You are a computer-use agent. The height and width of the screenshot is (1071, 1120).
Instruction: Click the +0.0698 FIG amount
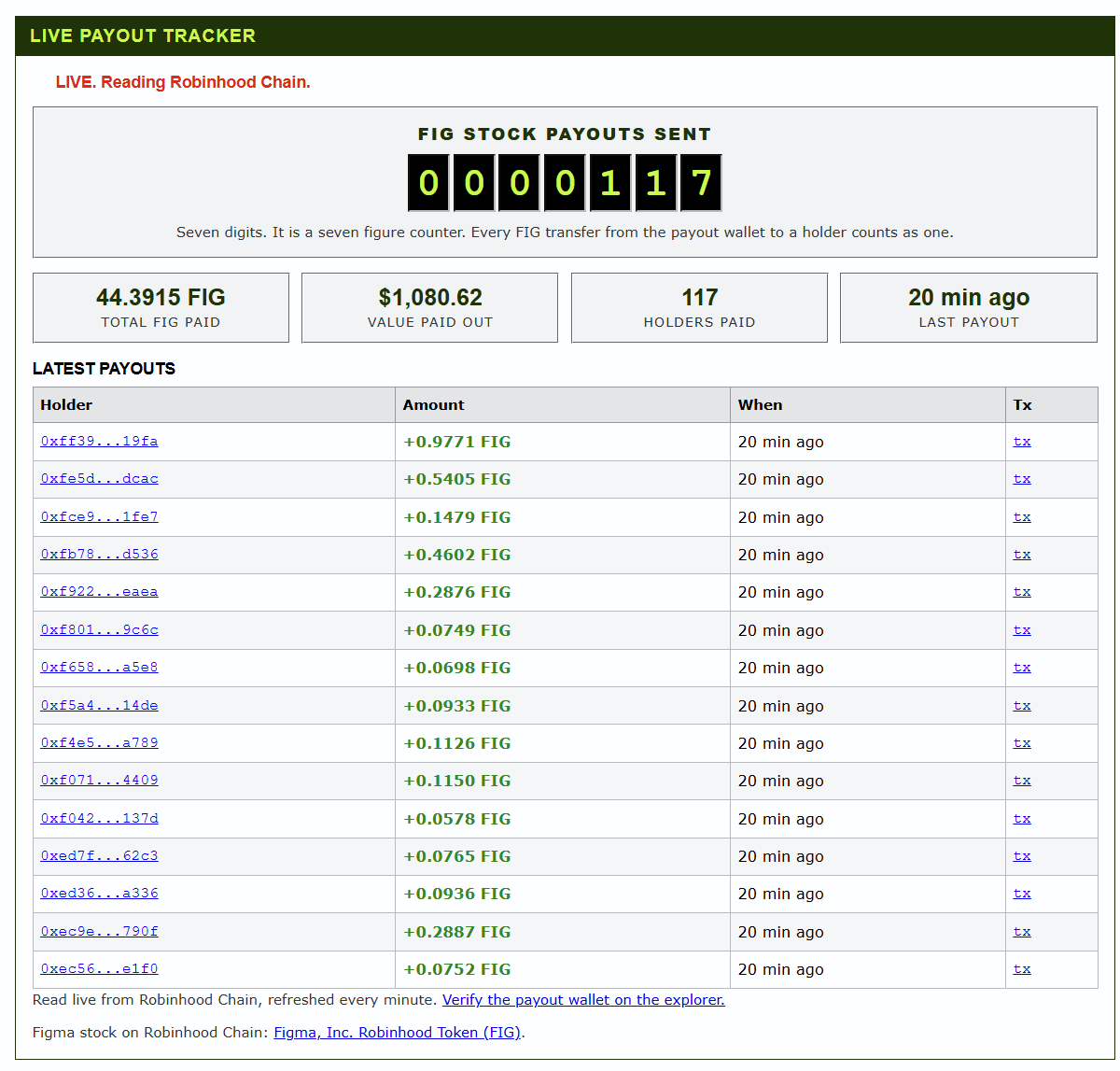tap(457, 668)
